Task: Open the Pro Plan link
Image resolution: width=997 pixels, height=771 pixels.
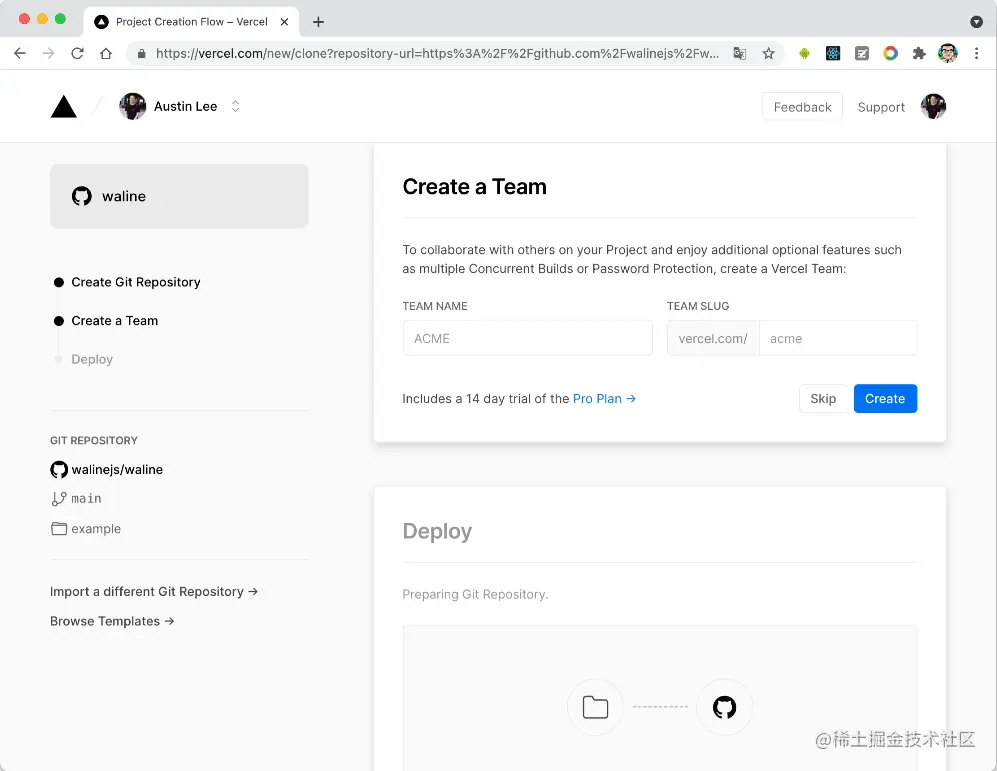Action: click(604, 399)
